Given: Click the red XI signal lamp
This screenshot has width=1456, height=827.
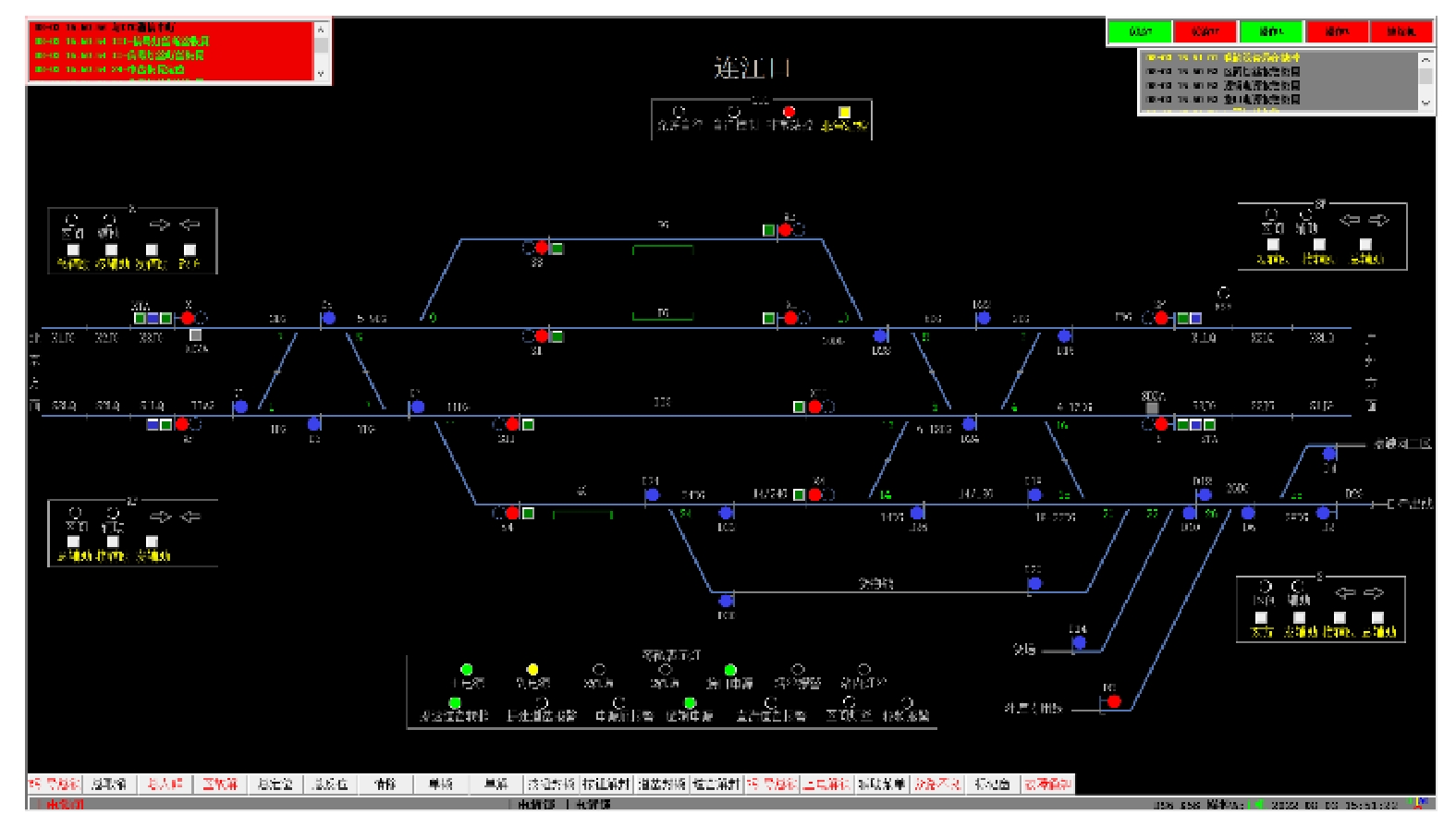Looking at the screenshot, I should click(790, 318).
